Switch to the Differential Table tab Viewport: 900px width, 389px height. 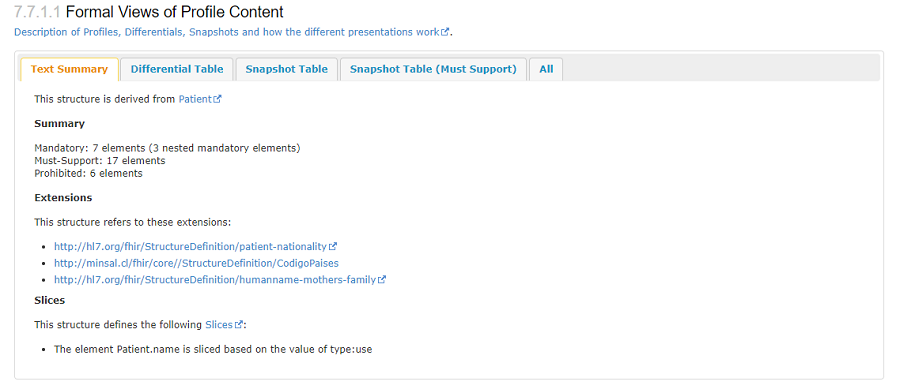[177, 69]
